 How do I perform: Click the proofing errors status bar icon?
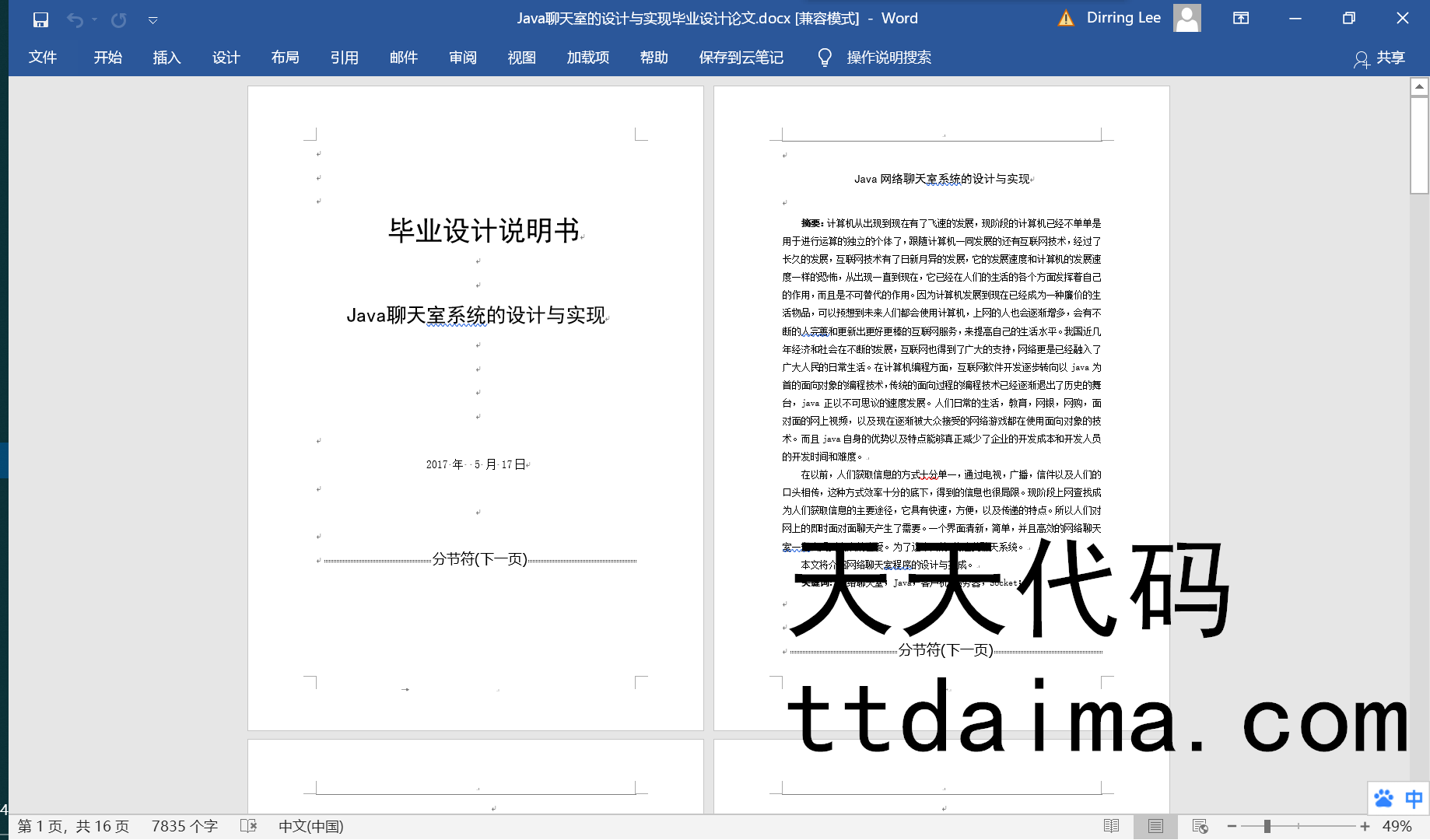point(248,826)
